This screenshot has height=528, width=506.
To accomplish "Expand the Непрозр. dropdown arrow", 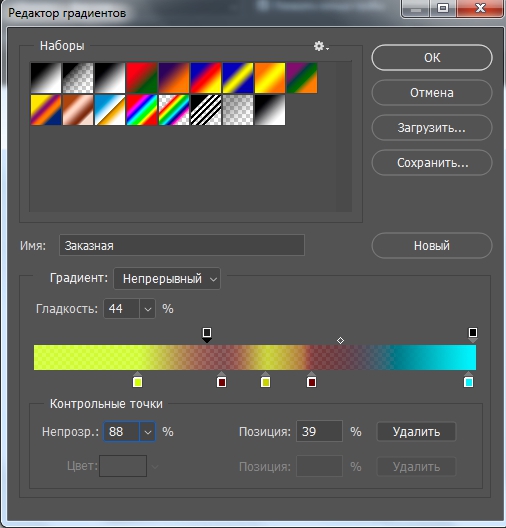I will coord(147,431).
